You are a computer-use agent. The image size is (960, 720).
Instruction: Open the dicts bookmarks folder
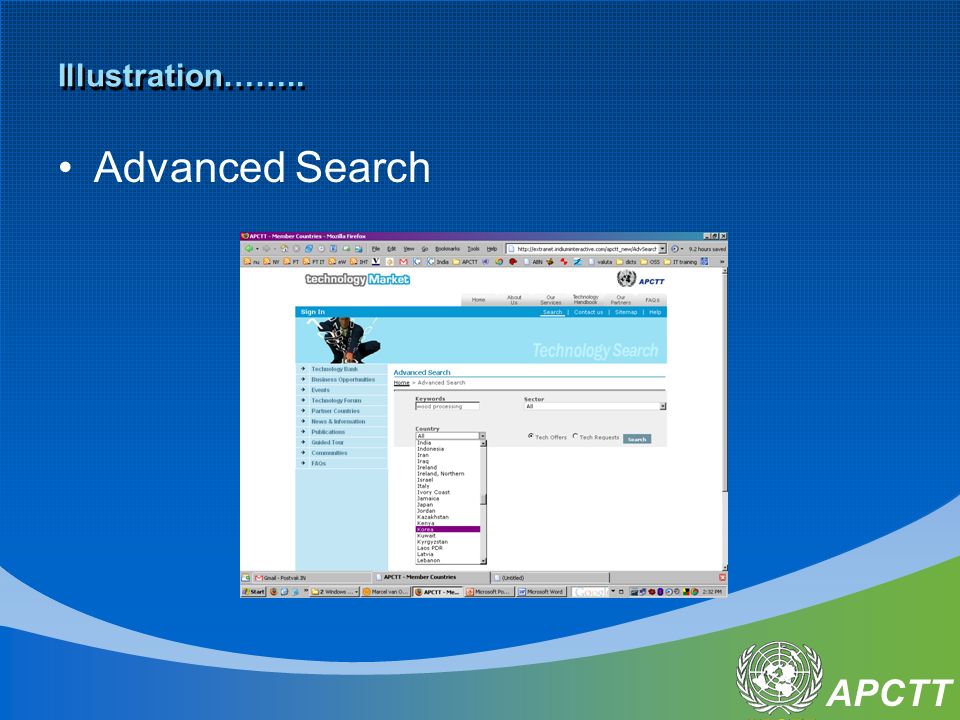click(x=626, y=261)
